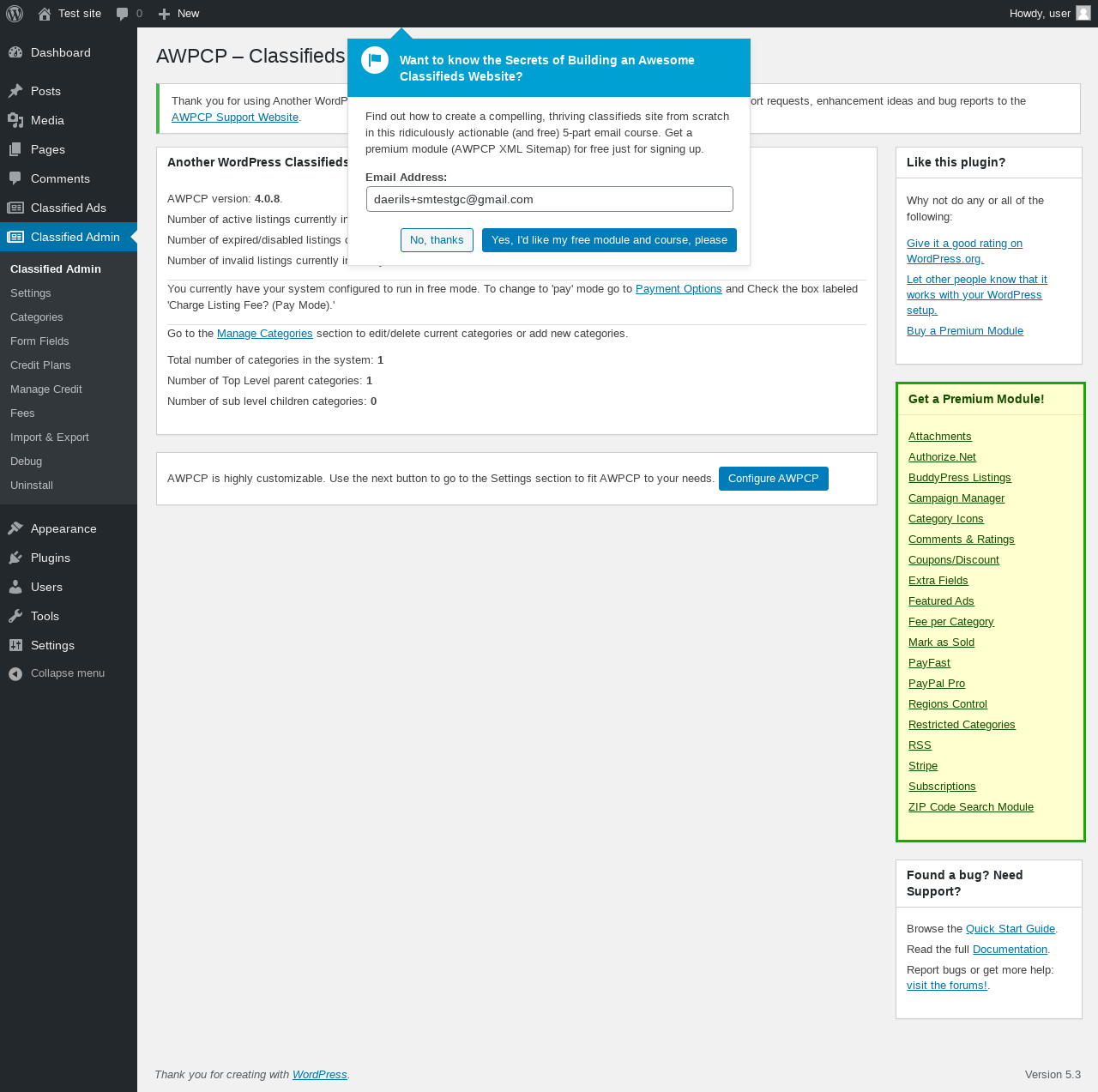Image resolution: width=1098 pixels, height=1092 pixels.
Task: Open the Restricted Categories link
Action: point(962,725)
